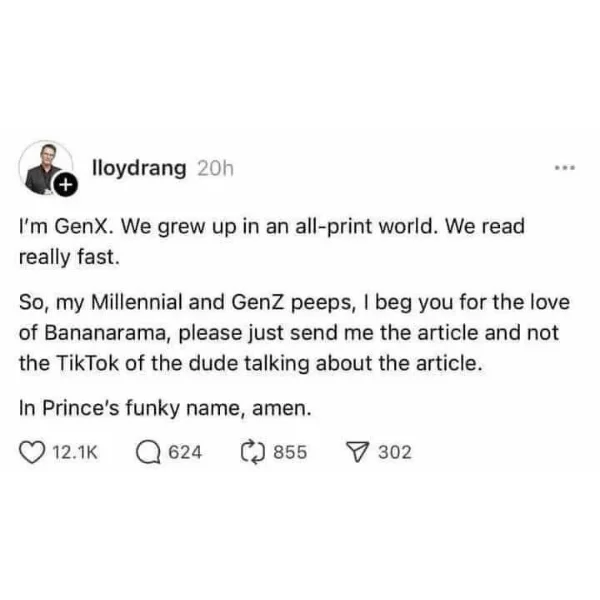Click the 20h timestamp
The width and height of the screenshot is (600, 600).
tap(214, 168)
